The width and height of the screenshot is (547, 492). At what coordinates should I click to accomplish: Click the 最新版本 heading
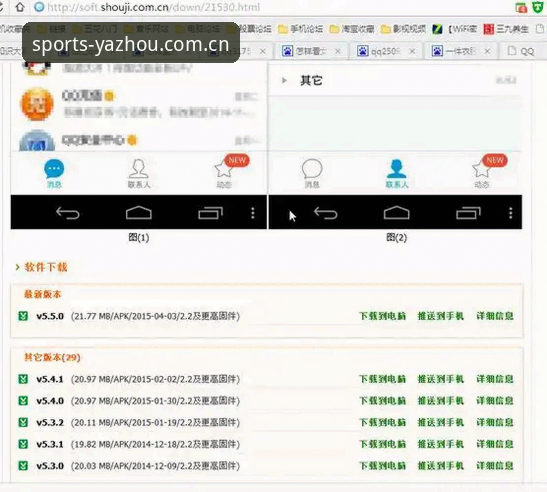coord(42,294)
